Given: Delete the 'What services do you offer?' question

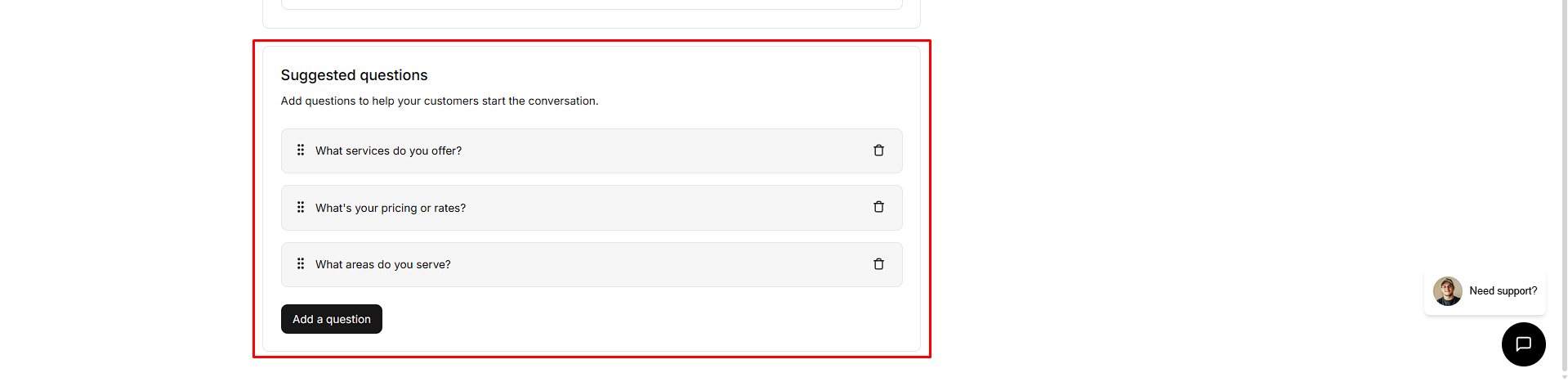Looking at the screenshot, I should 878,151.
